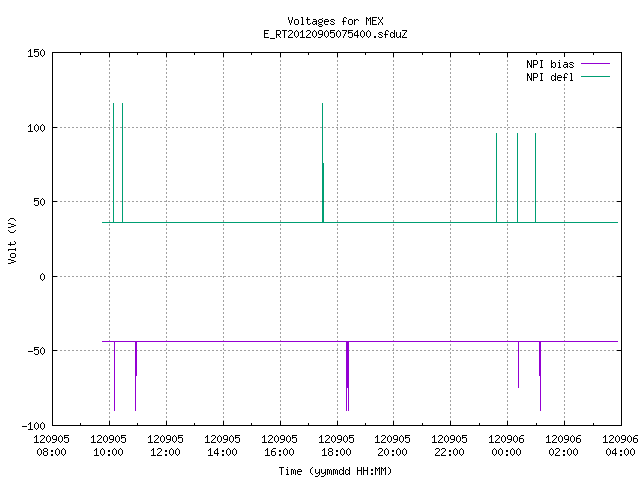
Task: Click the purple NPI bias spike near 11:00
Action: click(136, 376)
